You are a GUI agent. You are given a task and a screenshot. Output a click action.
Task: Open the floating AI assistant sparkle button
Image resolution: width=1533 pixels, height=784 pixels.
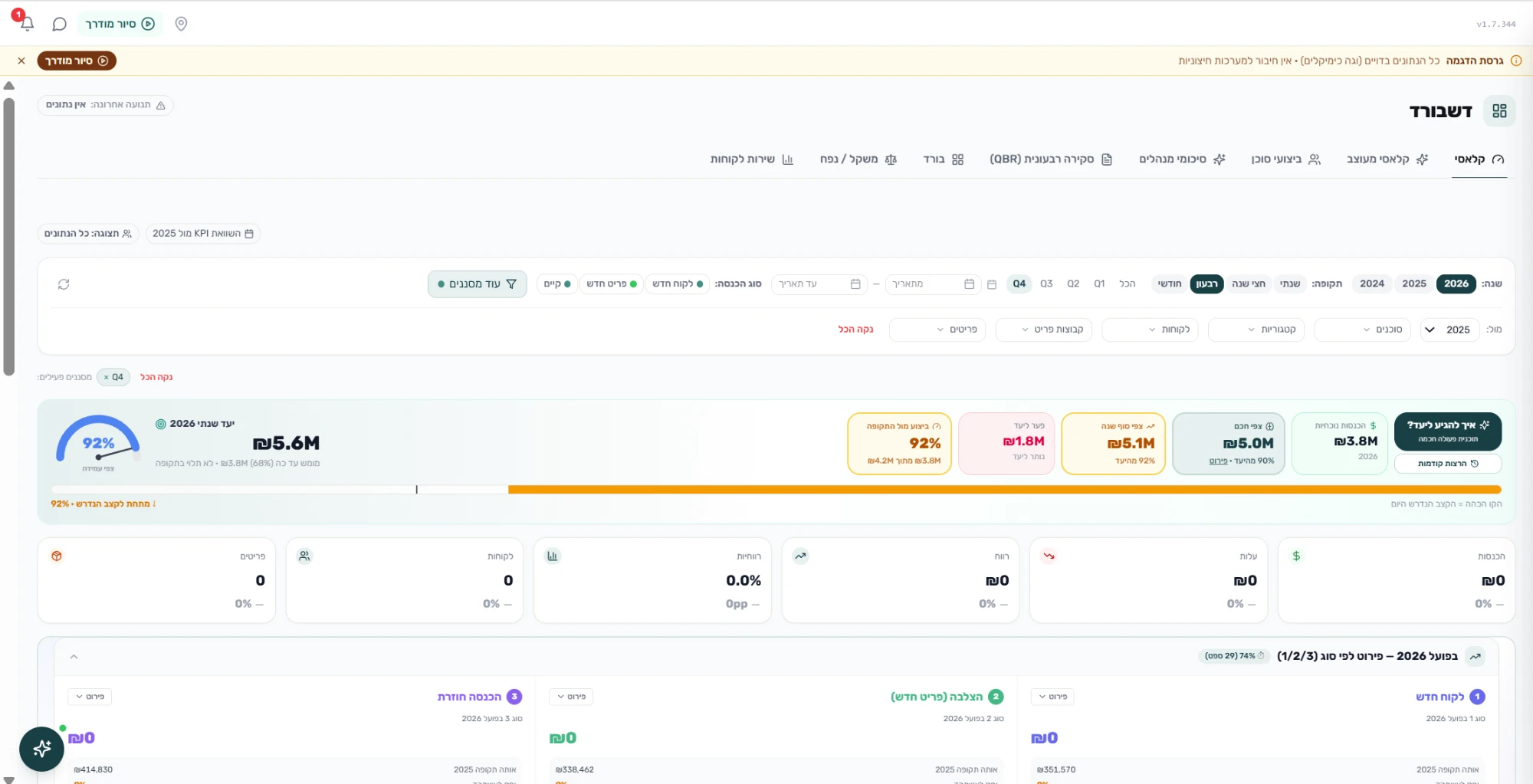pos(41,749)
